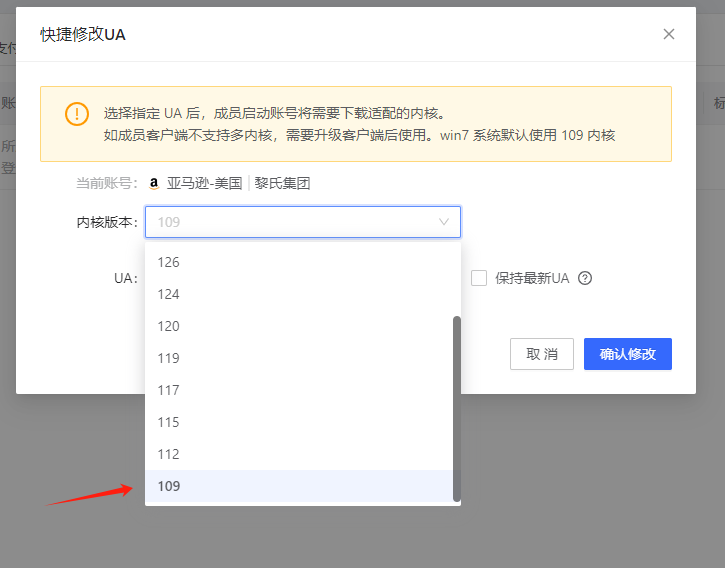Click the orange warning icon in the notice
The width and height of the screenshot is (725, 568).
click(x=77, y=113)
